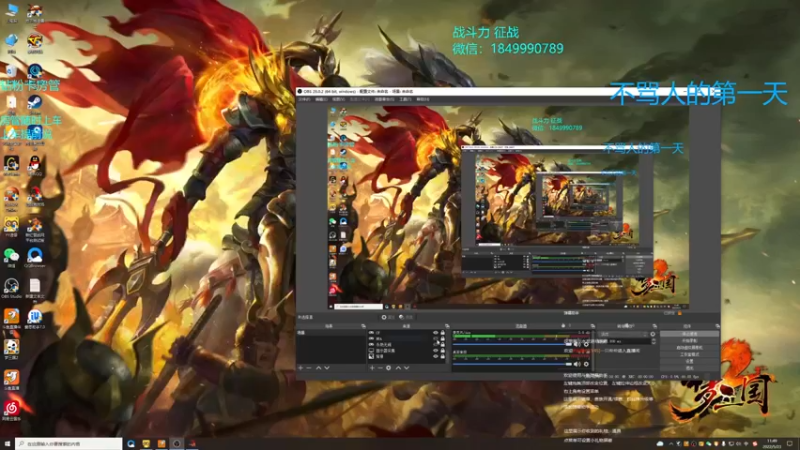Open the new text document on desktop

[x=34, y=288]
